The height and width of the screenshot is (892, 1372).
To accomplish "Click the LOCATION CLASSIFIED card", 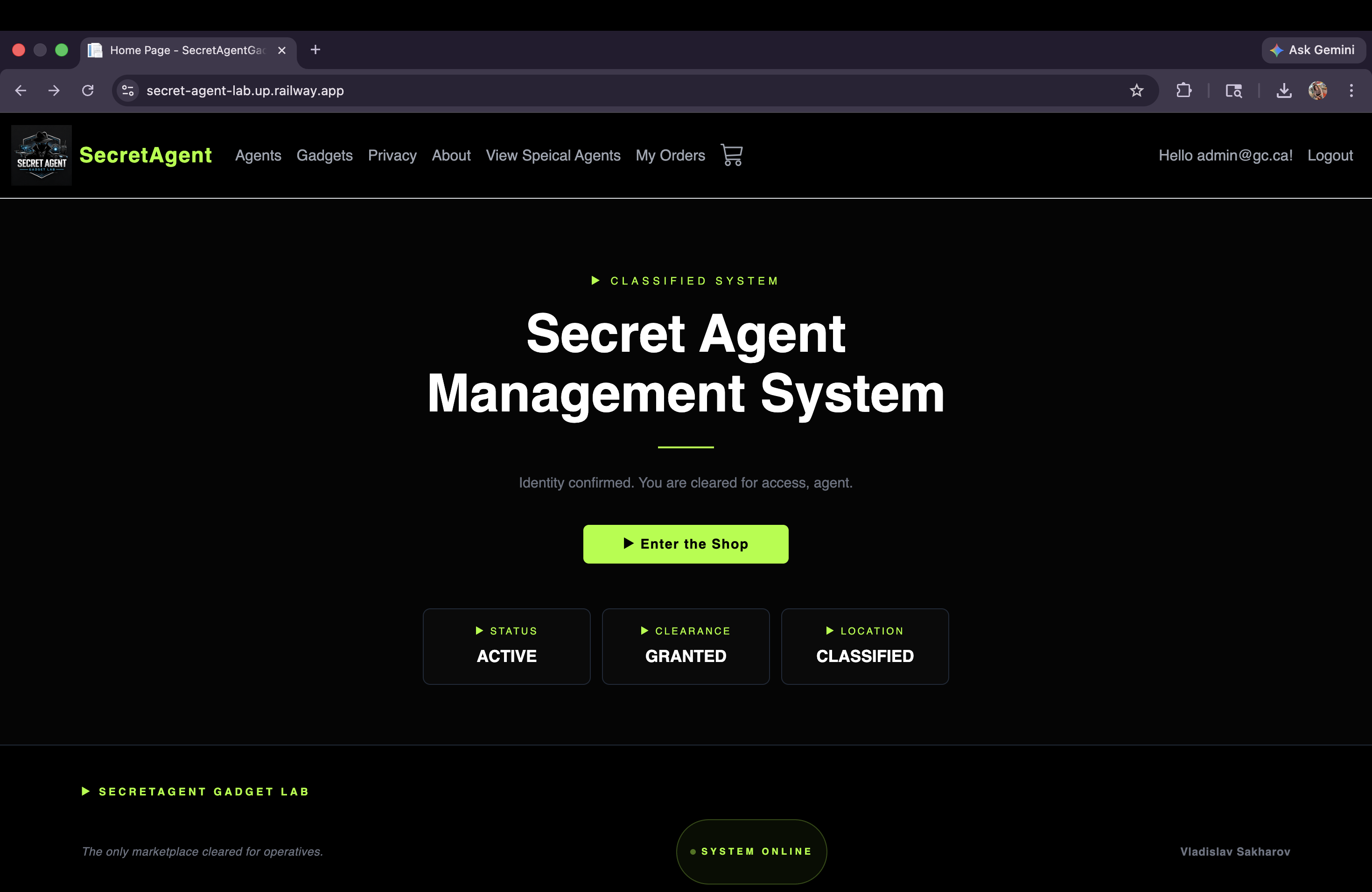I will tap(865, 647).
